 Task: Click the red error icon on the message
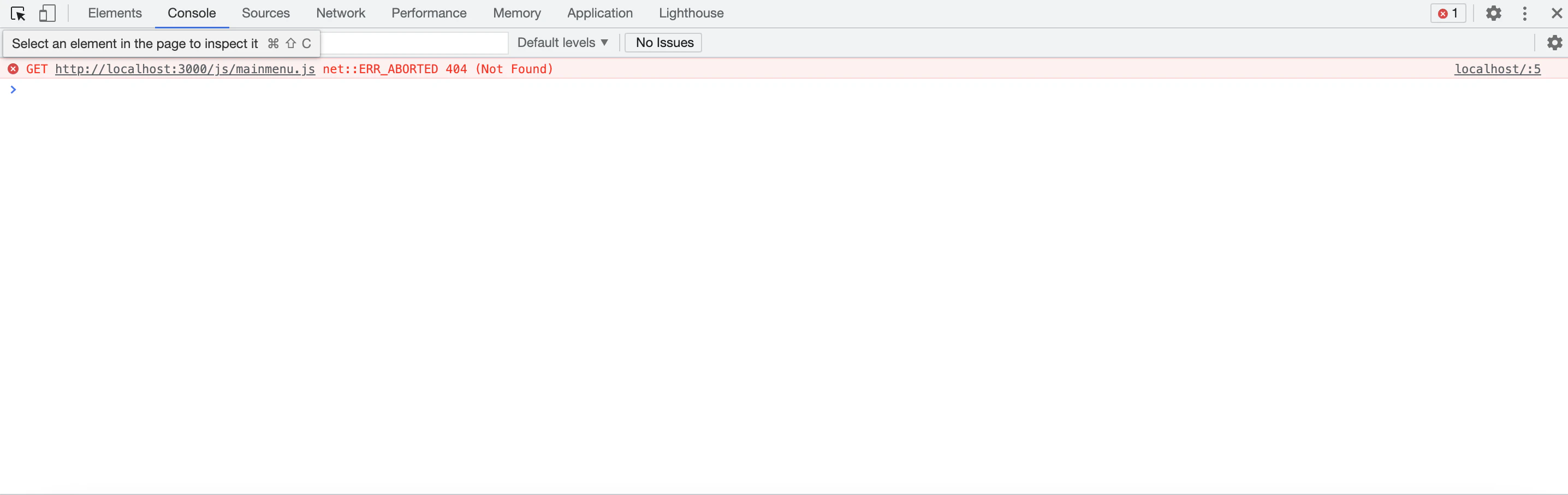14,69
